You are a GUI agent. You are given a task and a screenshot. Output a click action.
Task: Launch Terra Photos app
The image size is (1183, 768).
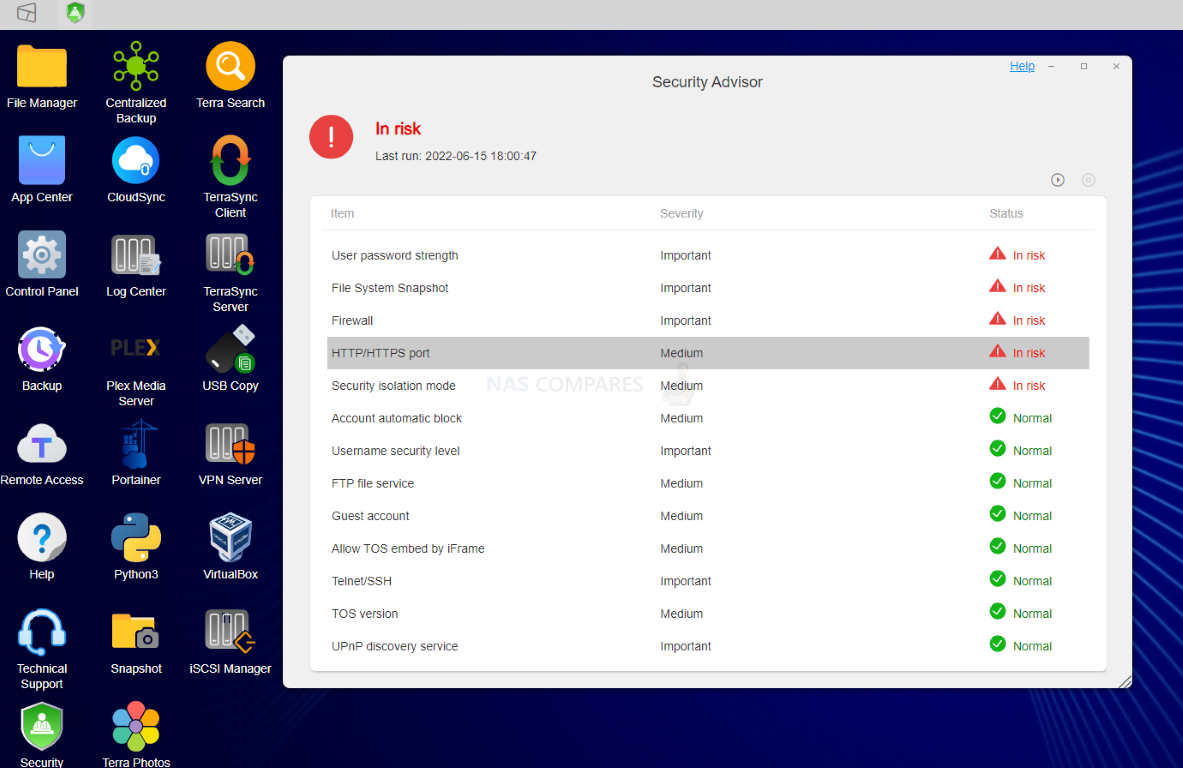(x=136, y=727)
